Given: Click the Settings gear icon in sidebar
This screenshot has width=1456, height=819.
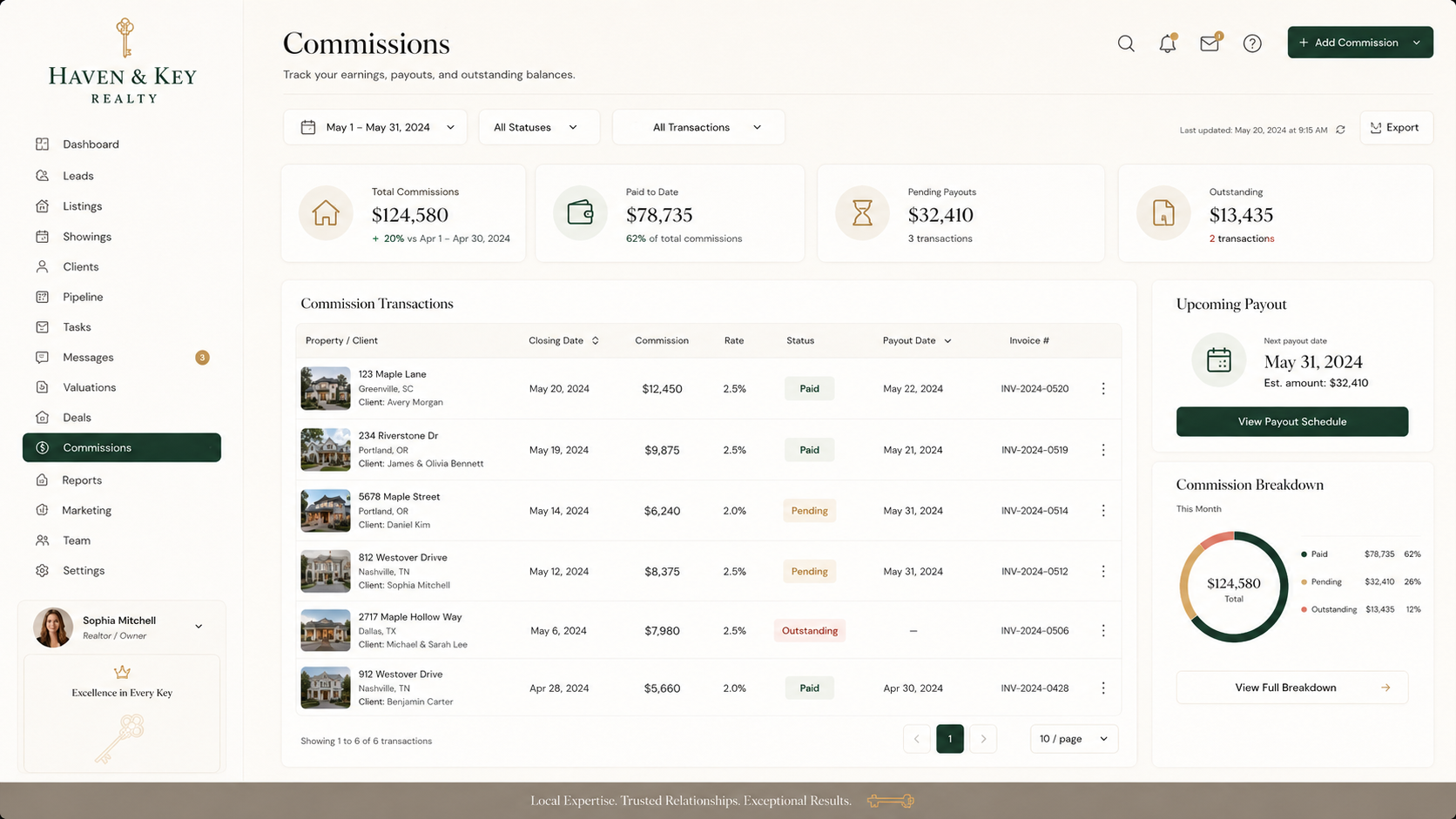Looking at the screenshot, I should pyautogui.click(x=42, y=571).
